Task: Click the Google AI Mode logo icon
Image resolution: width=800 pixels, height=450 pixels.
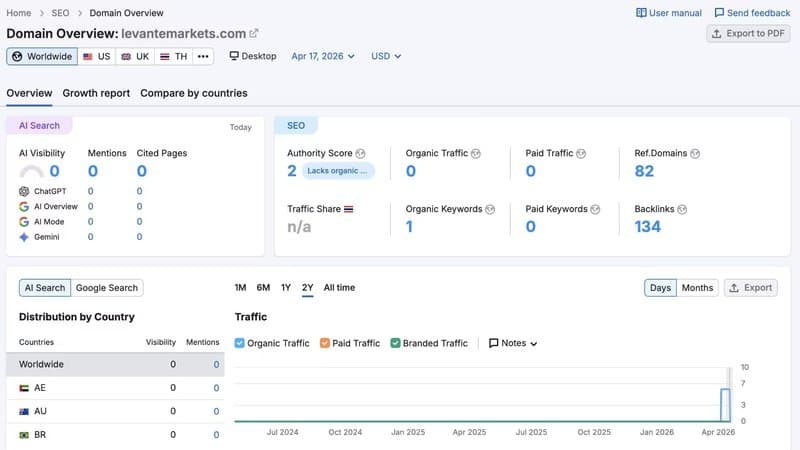Action: tap(24, 222)
